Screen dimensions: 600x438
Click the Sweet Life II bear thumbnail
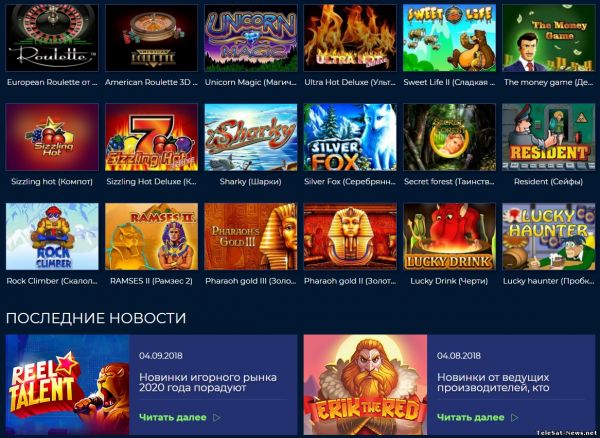[x=449, y=38]
